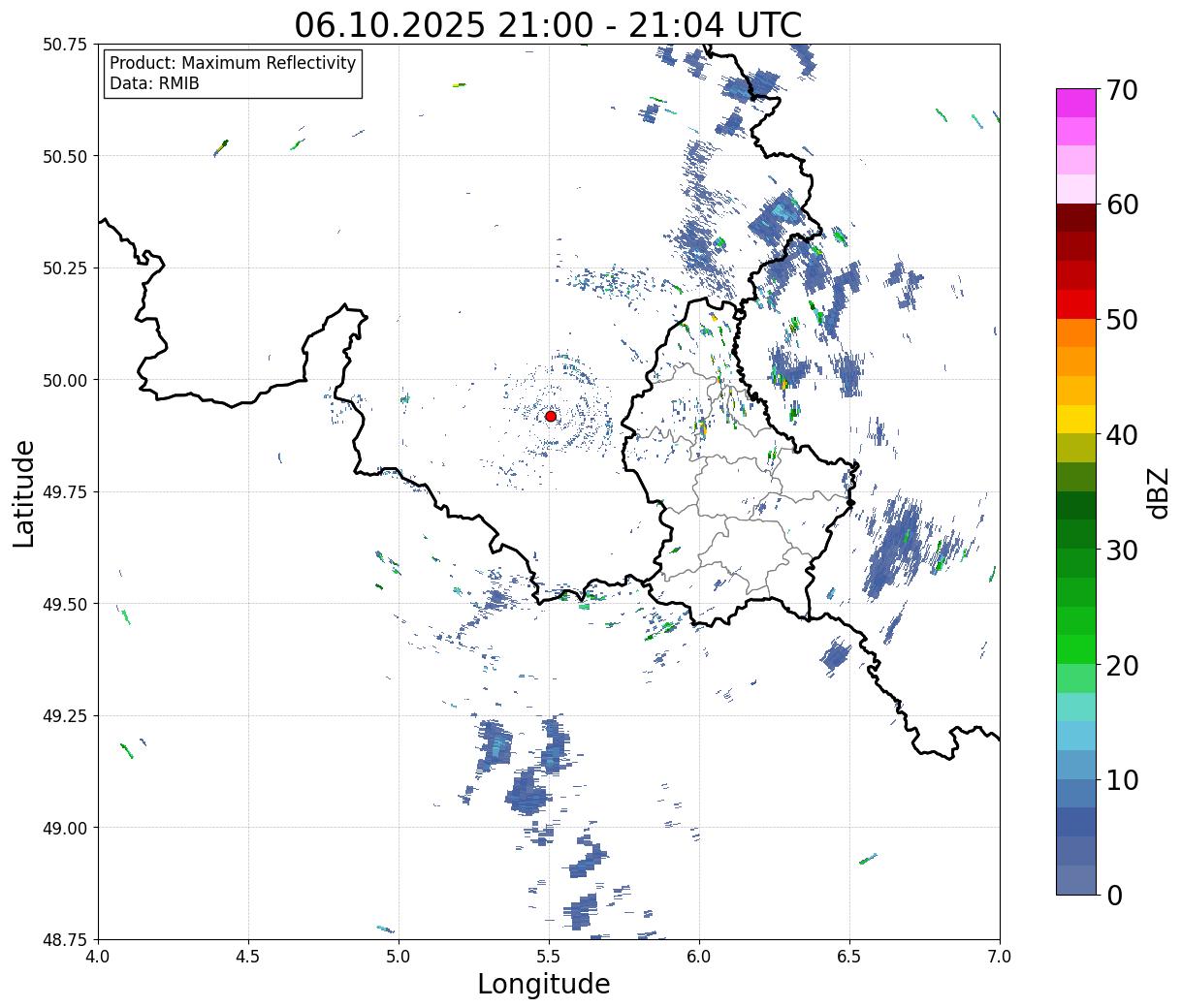Click latitude tick label "50.25"
This screenshot has height=1008, width=1182.
64,268
